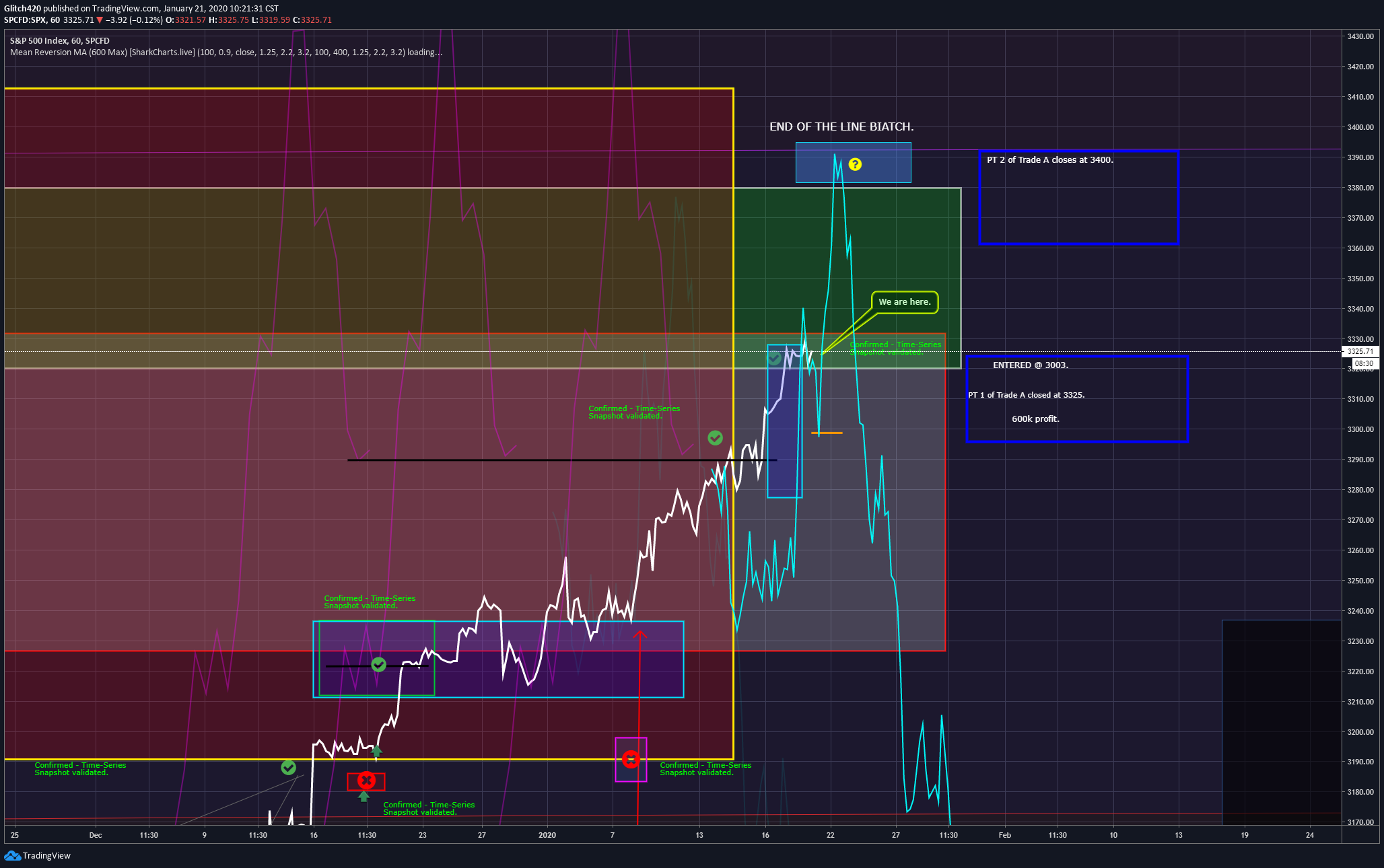Click 'Confirmed - Time-Series' note beside the callout pointer
Screen dimensions: 1384x868
point(895,348)
